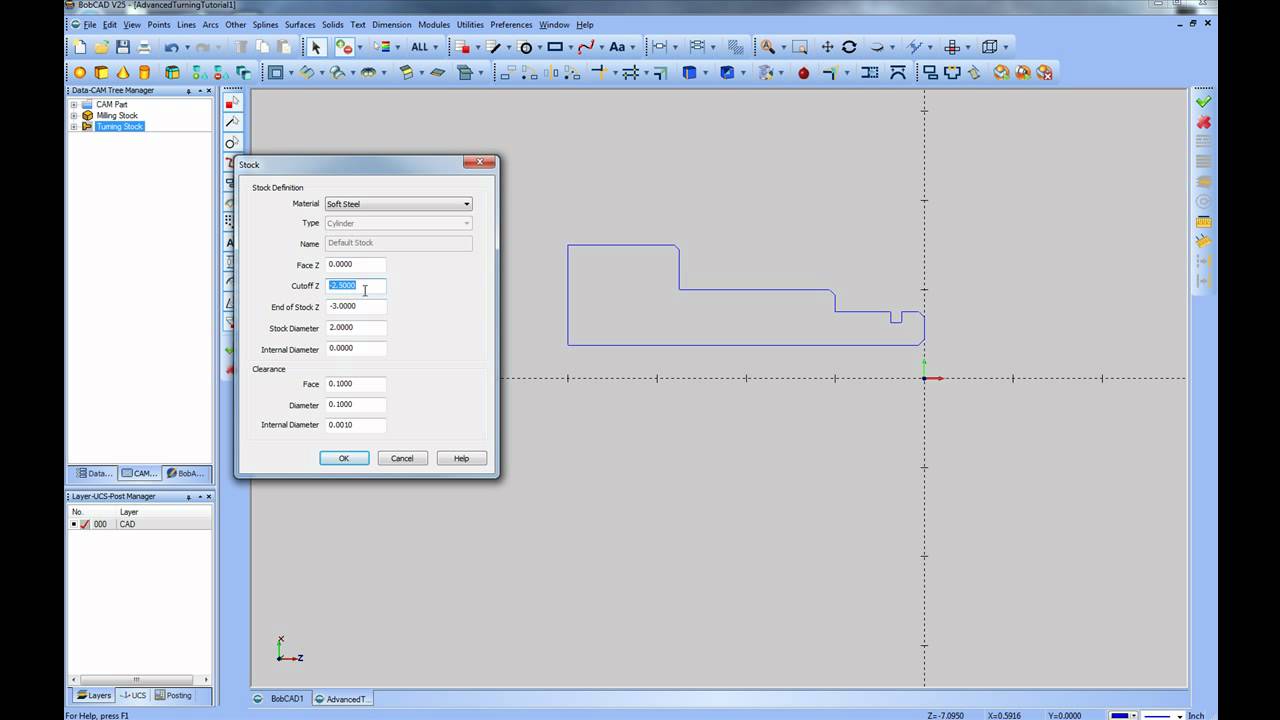This screenshot has height=720, width=1280.
Task: Open the Splines menu
Action: pos(265,24)
